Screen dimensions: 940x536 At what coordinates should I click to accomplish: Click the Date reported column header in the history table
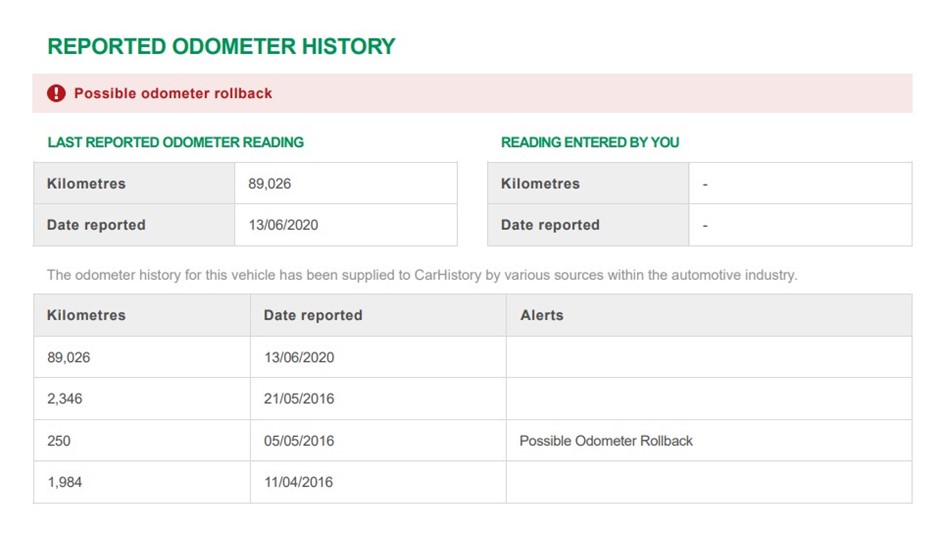[x=313, y=315]
